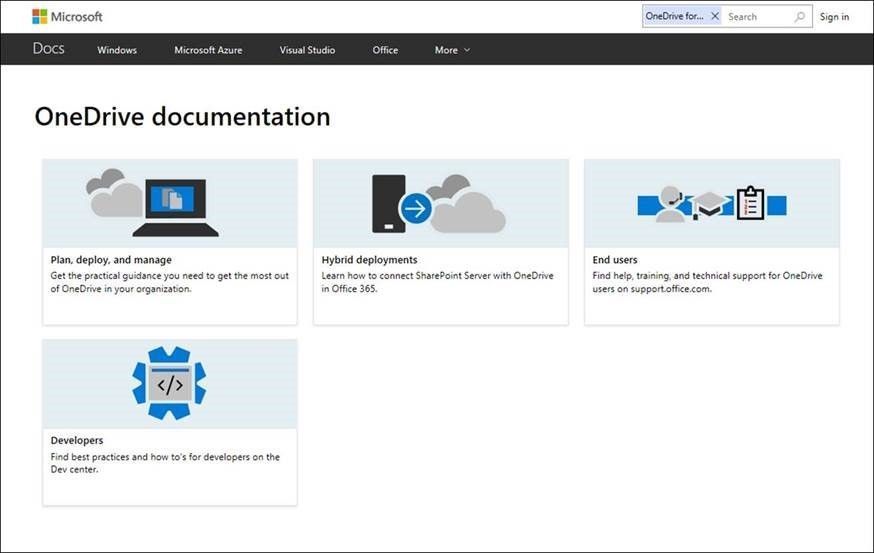Click the Sign in link
The height and width of the screenshot is (553, 874).
[x=834, y=17]
